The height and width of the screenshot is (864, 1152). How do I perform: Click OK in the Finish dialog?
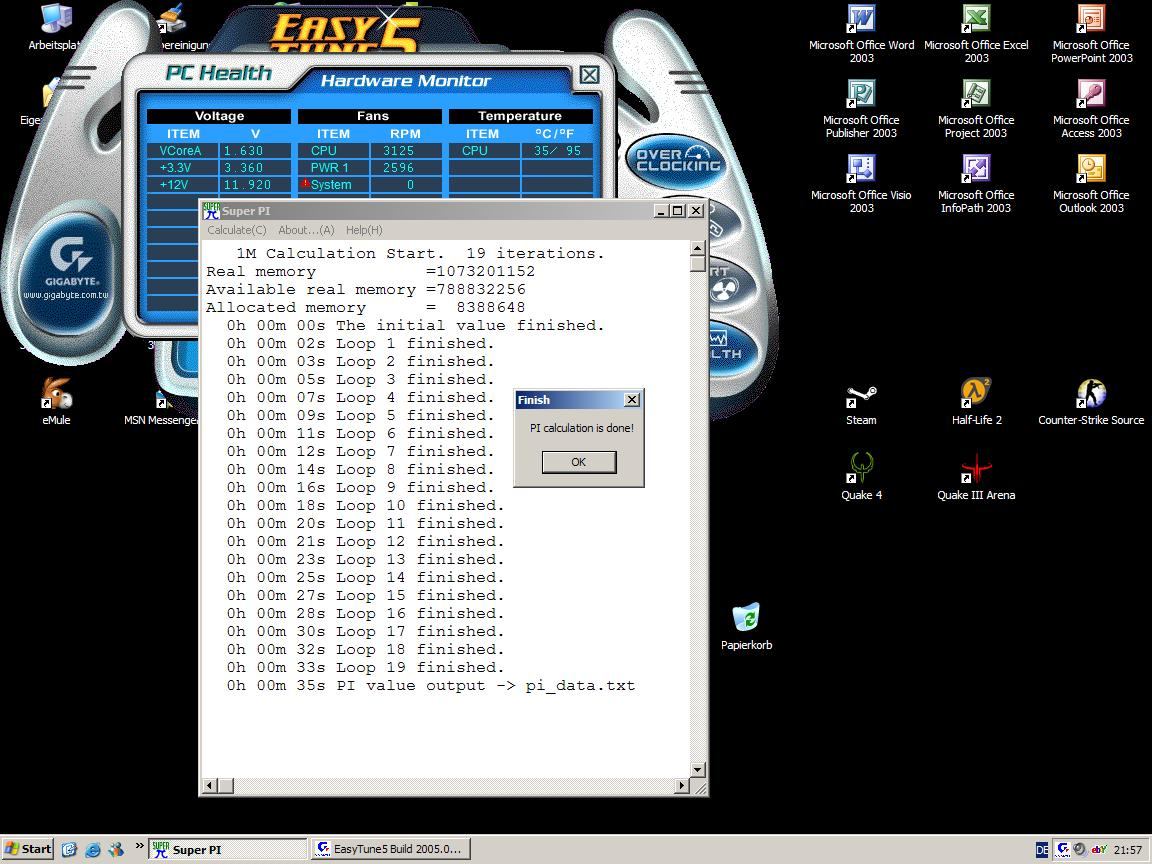579,462
